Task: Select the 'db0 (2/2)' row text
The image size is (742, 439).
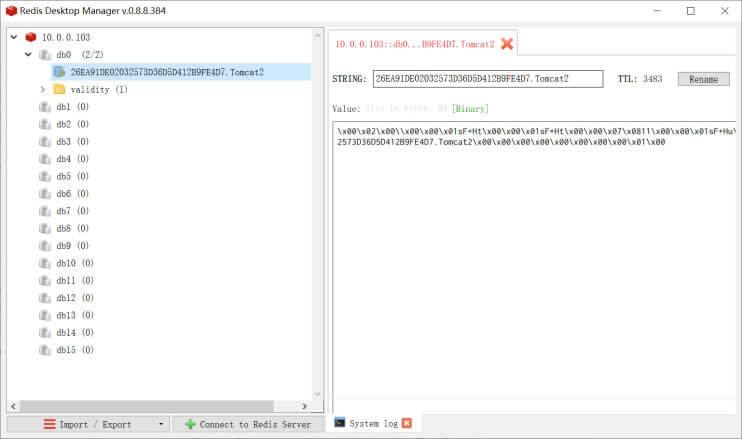Action: click(80, 55)
